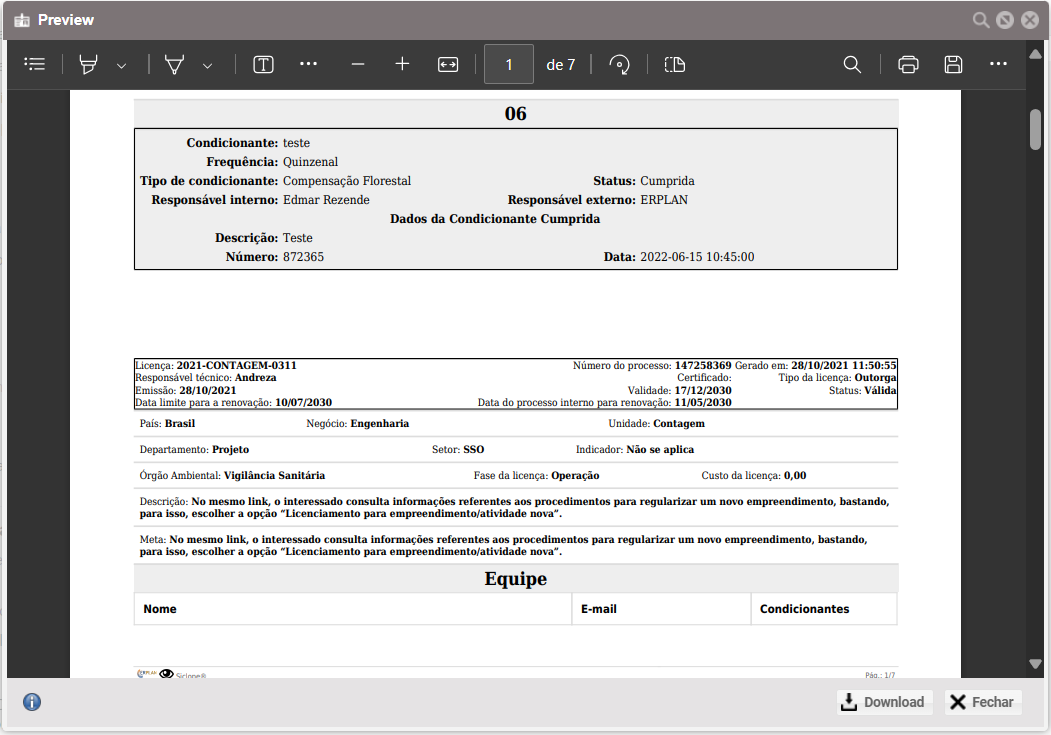Click the 'Cumprida' status value

(x=667, y=181)
